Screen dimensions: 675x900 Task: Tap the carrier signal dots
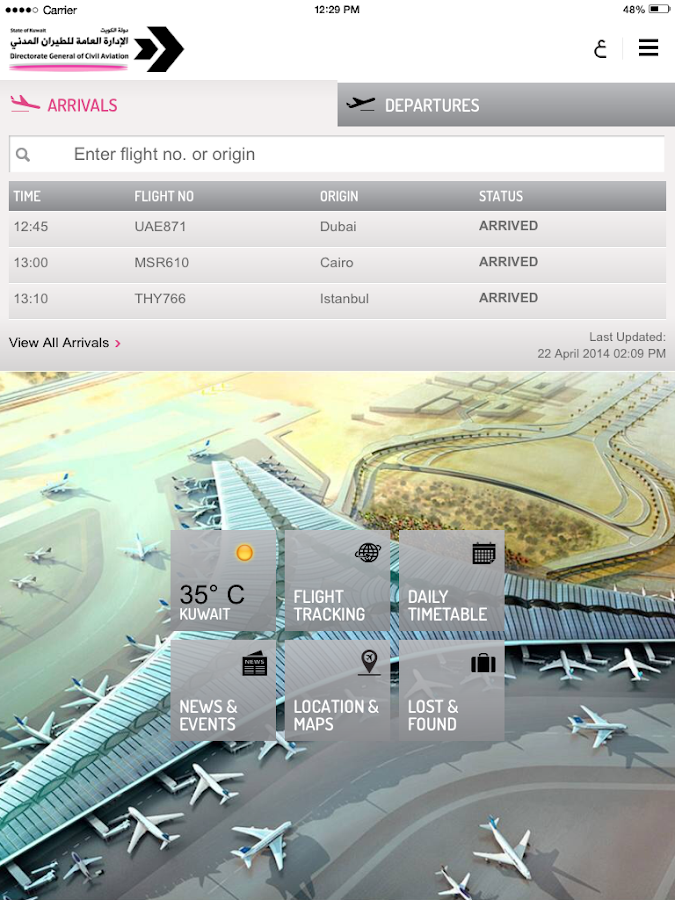point(21,10)
